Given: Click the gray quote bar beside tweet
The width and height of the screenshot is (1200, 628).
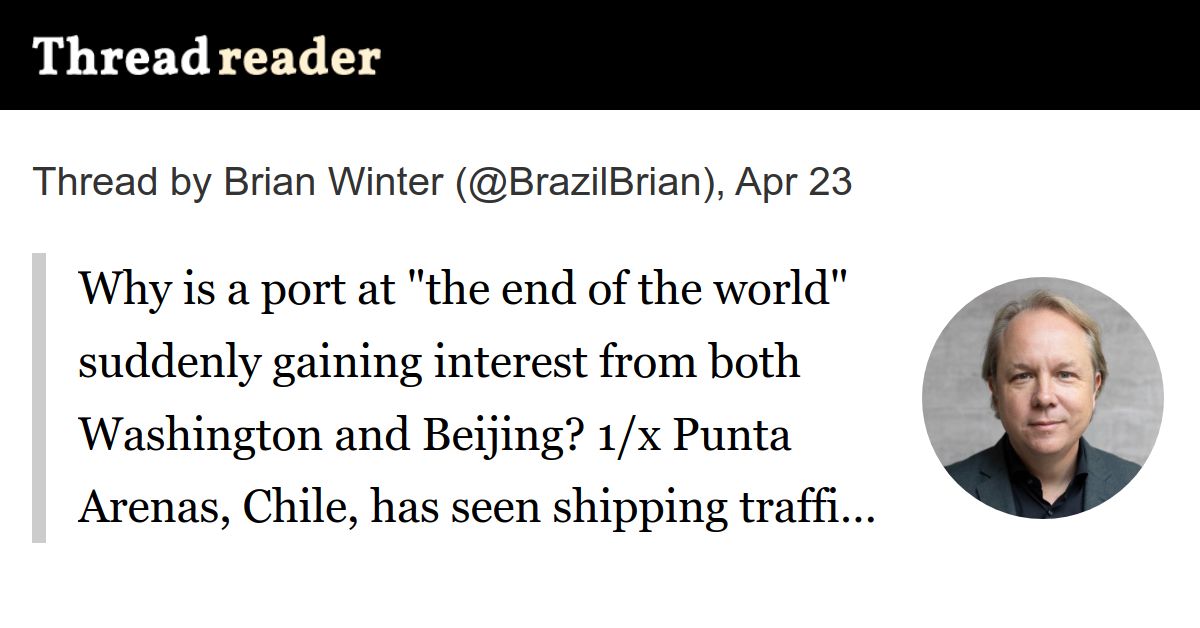Looking at the screenshot, I should pos(39,398).
